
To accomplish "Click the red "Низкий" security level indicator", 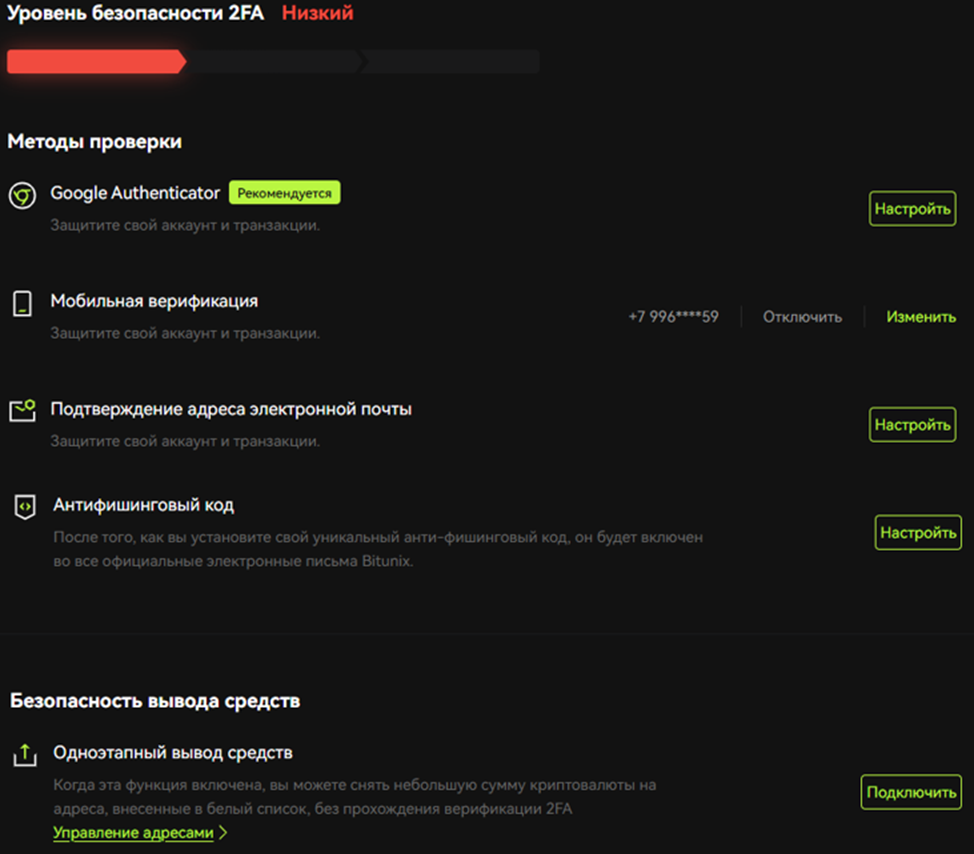I will coord(316,14).
